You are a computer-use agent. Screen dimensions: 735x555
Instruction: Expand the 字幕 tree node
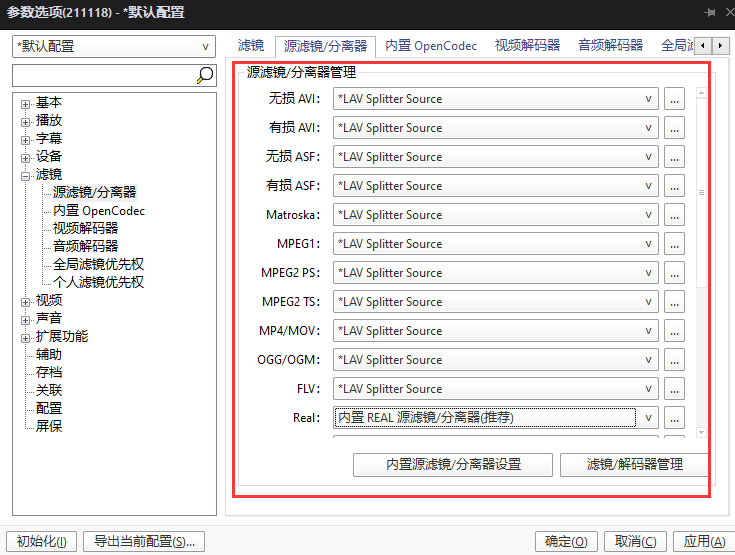[25, 140]
